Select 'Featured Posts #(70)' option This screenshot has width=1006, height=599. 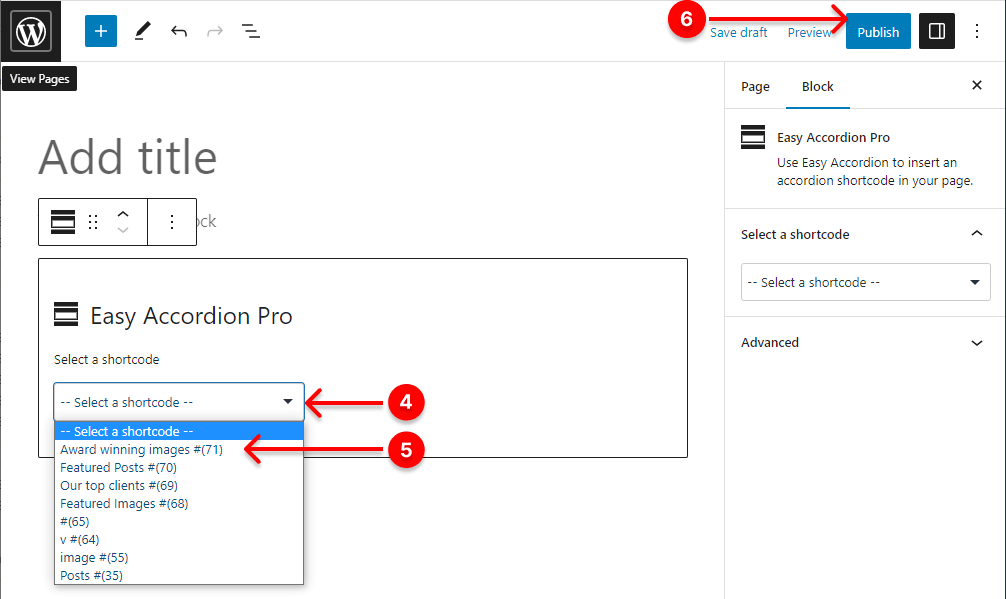[x=179, y=468]
